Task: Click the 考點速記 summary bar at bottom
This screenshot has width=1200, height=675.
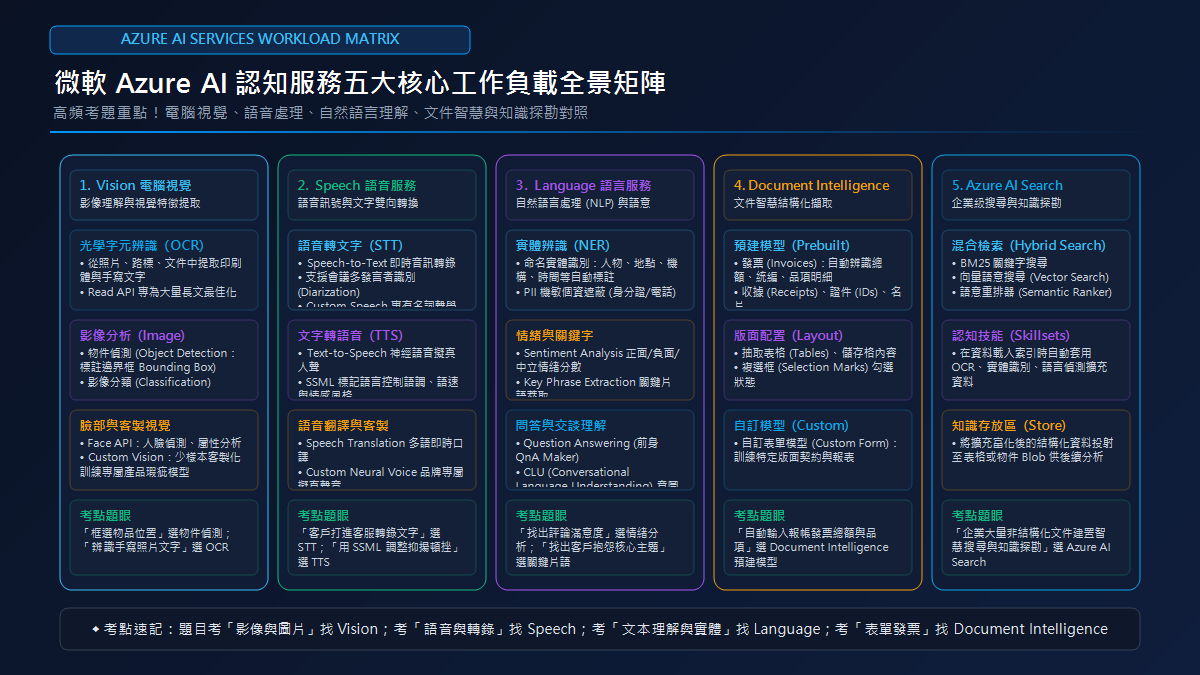Action: (600, 629)
